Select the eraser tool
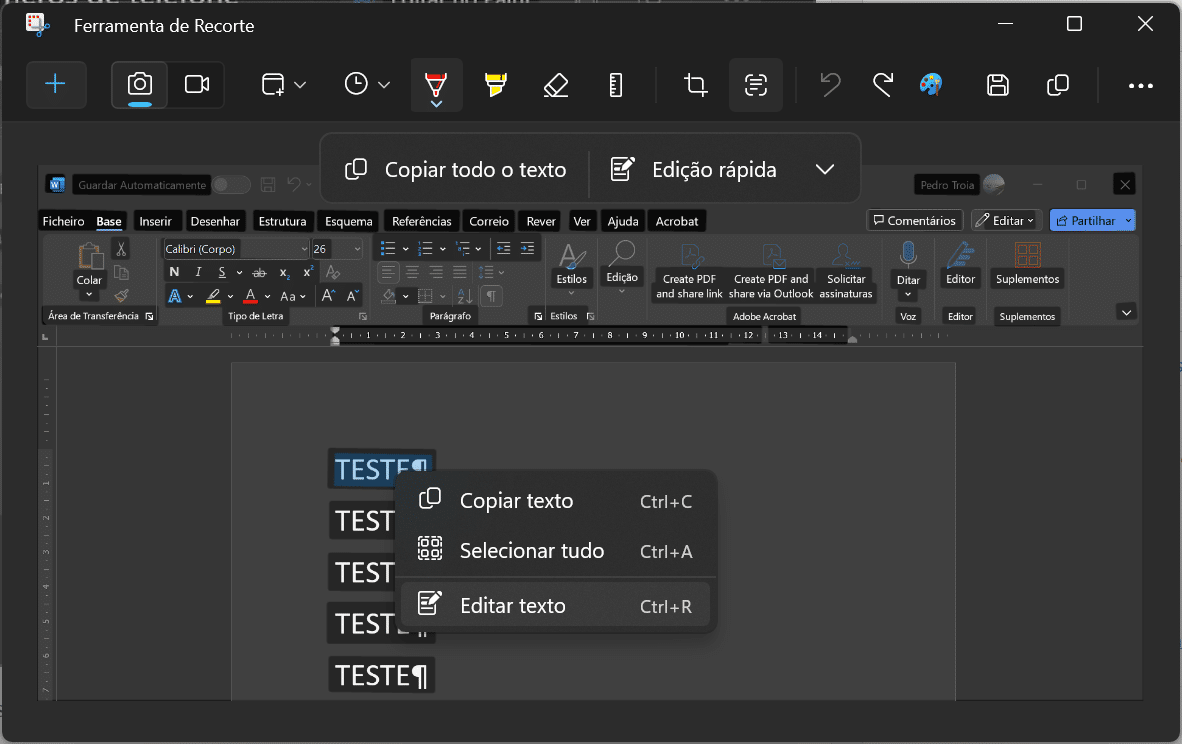 point(556,85)
